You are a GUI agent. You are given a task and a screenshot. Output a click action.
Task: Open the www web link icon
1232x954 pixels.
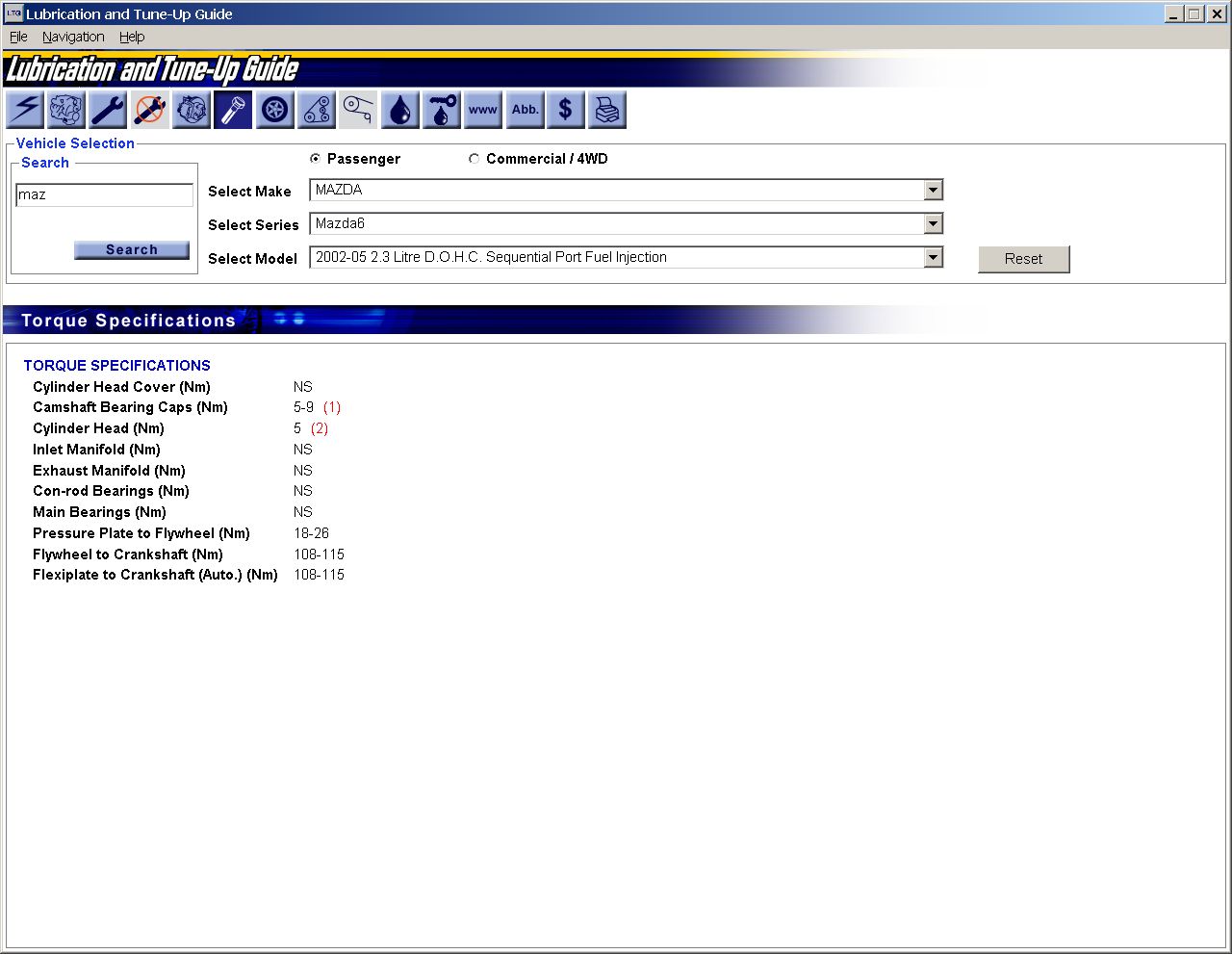(482, 110)
